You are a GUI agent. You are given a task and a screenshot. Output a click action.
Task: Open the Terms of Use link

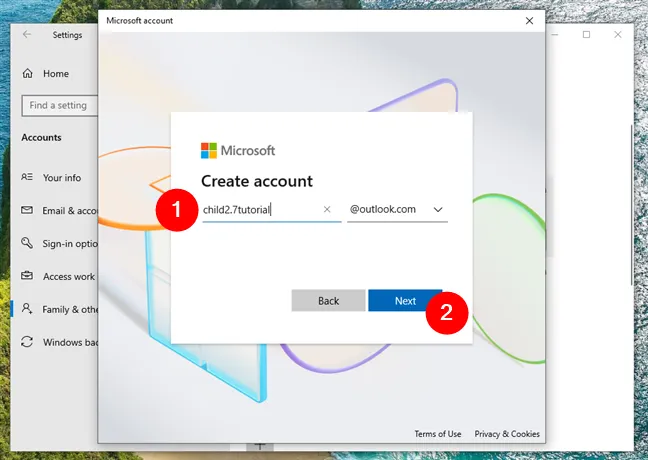point(438,434)
